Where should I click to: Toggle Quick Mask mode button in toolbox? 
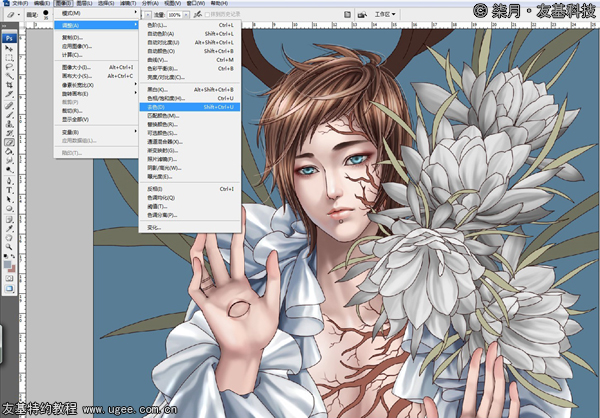[x=9, y=278]
